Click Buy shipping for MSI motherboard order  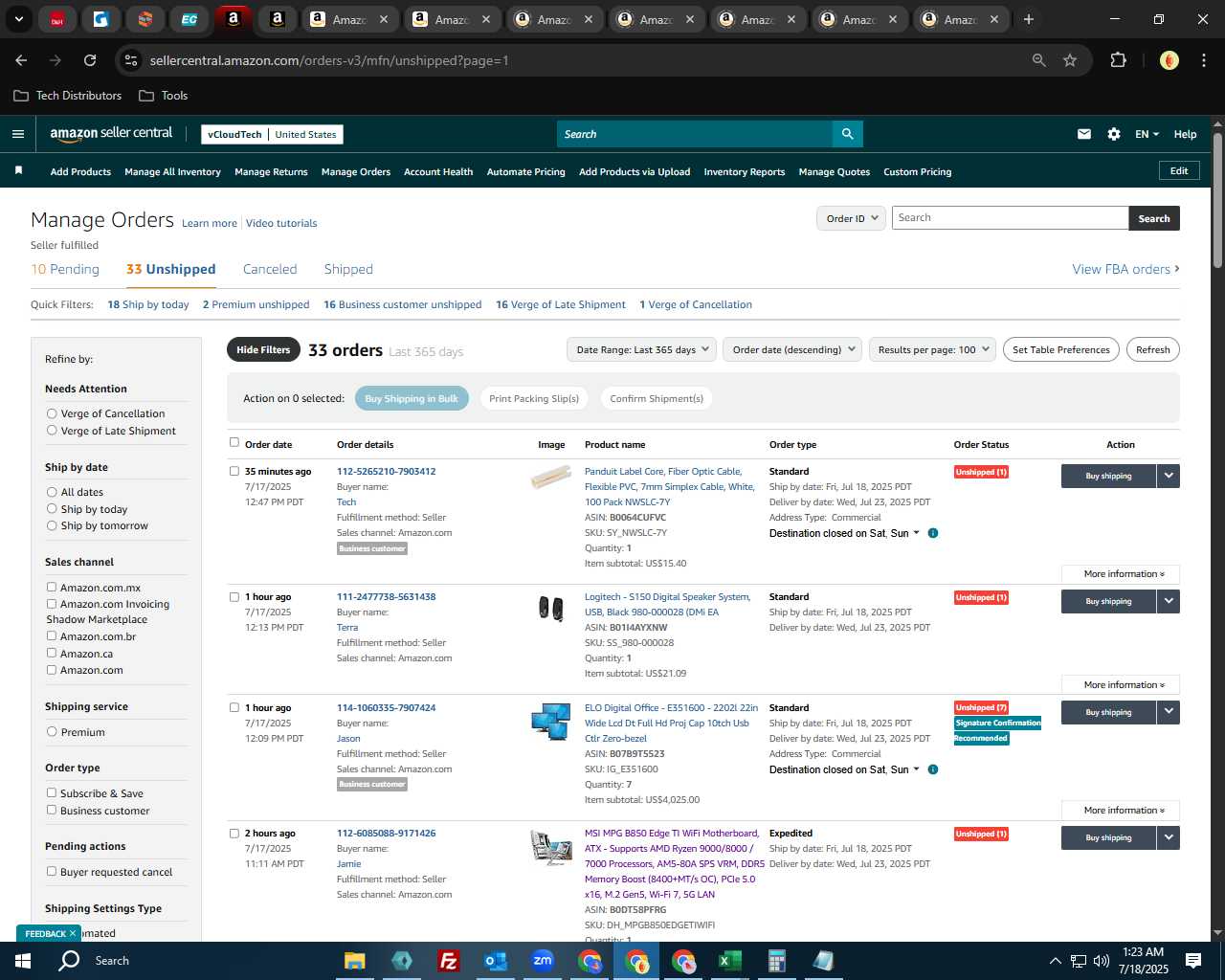[x=1108, y=837]
